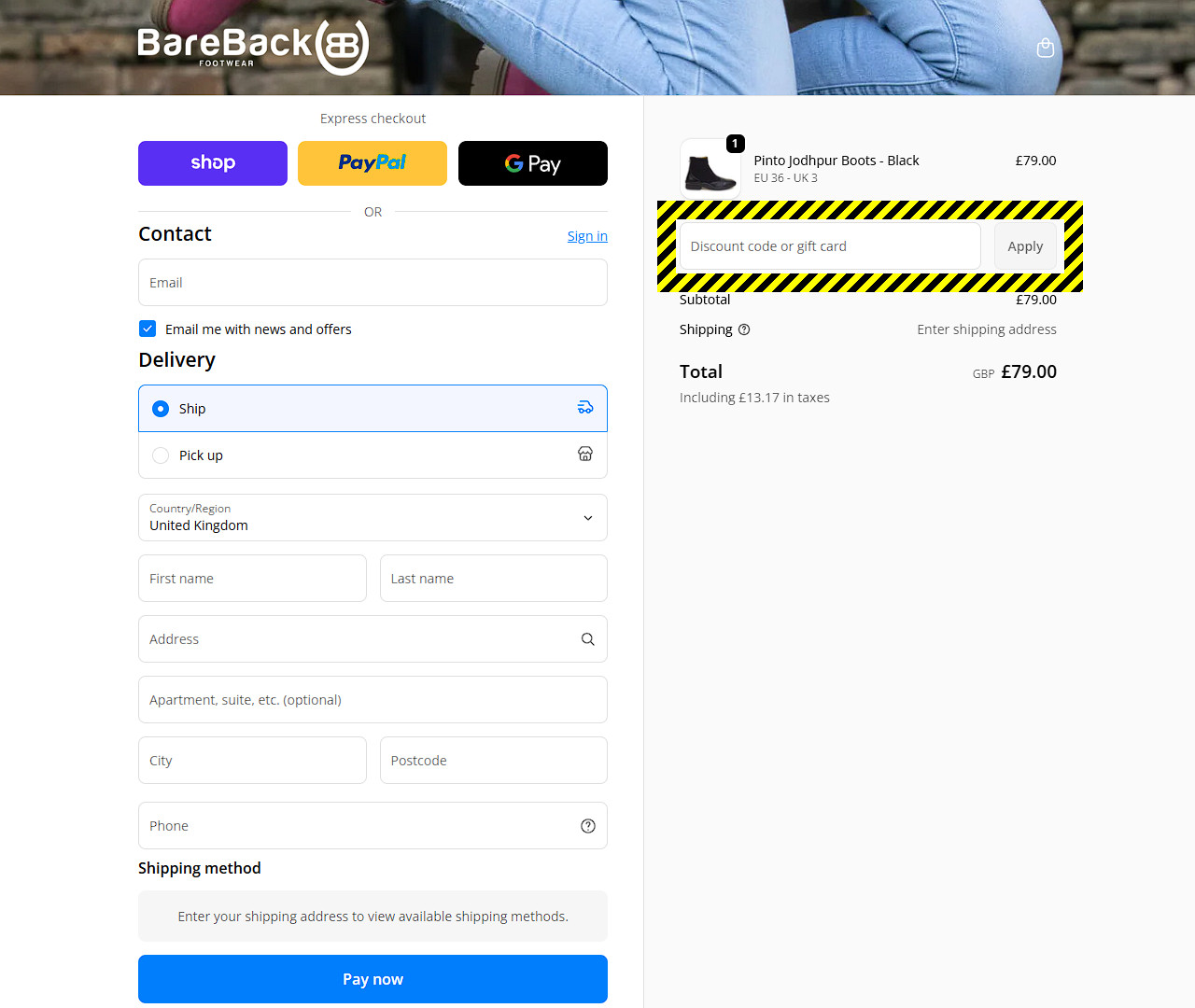The image size is (1195, 1008).
Task: Click the BareBack Footwear logo
Action: (253, 48)
